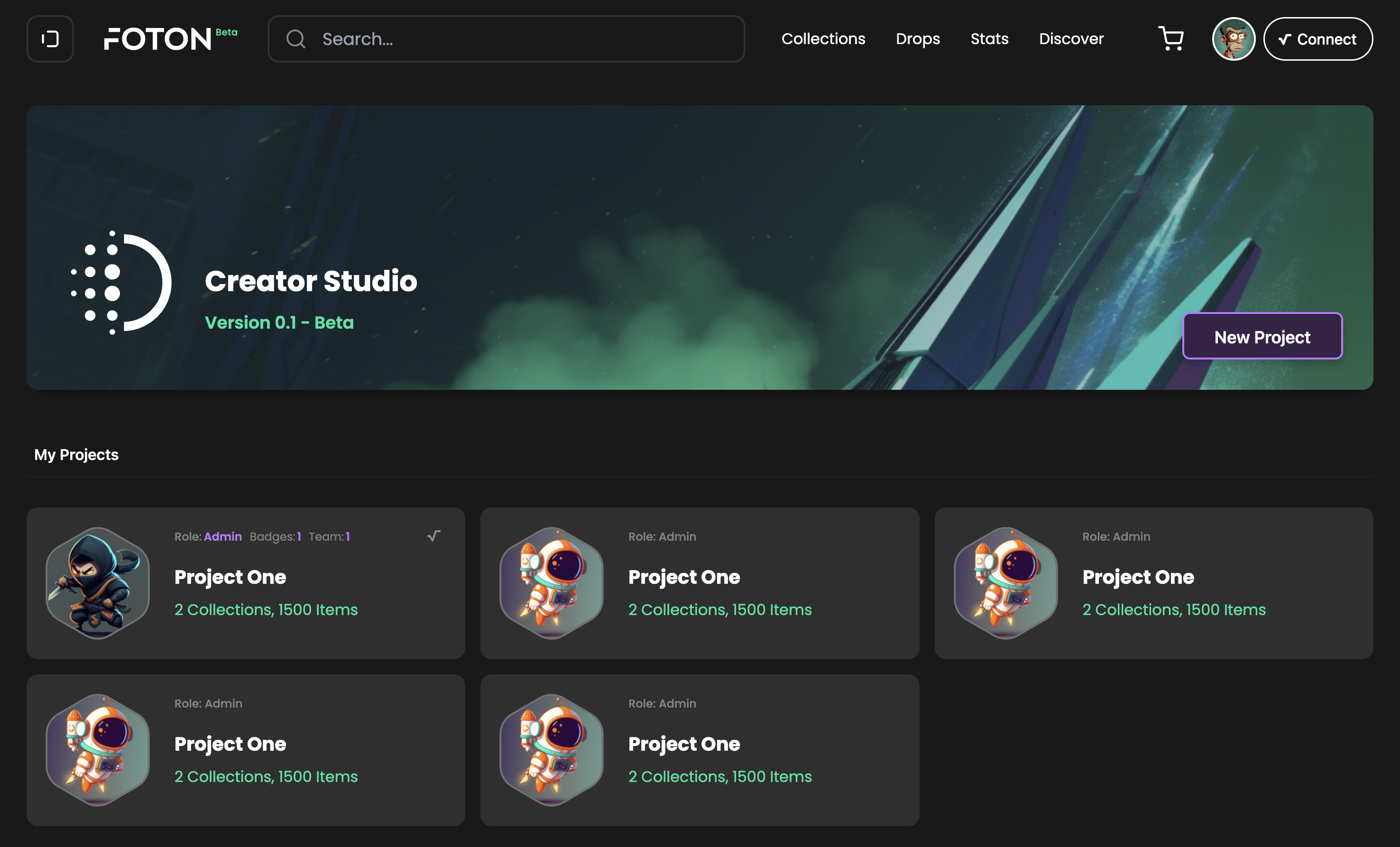Viewport: 1400px width, 847px height.
Task: Open the Stats menu
Action: pyautogui.click(x=989, y=38)
